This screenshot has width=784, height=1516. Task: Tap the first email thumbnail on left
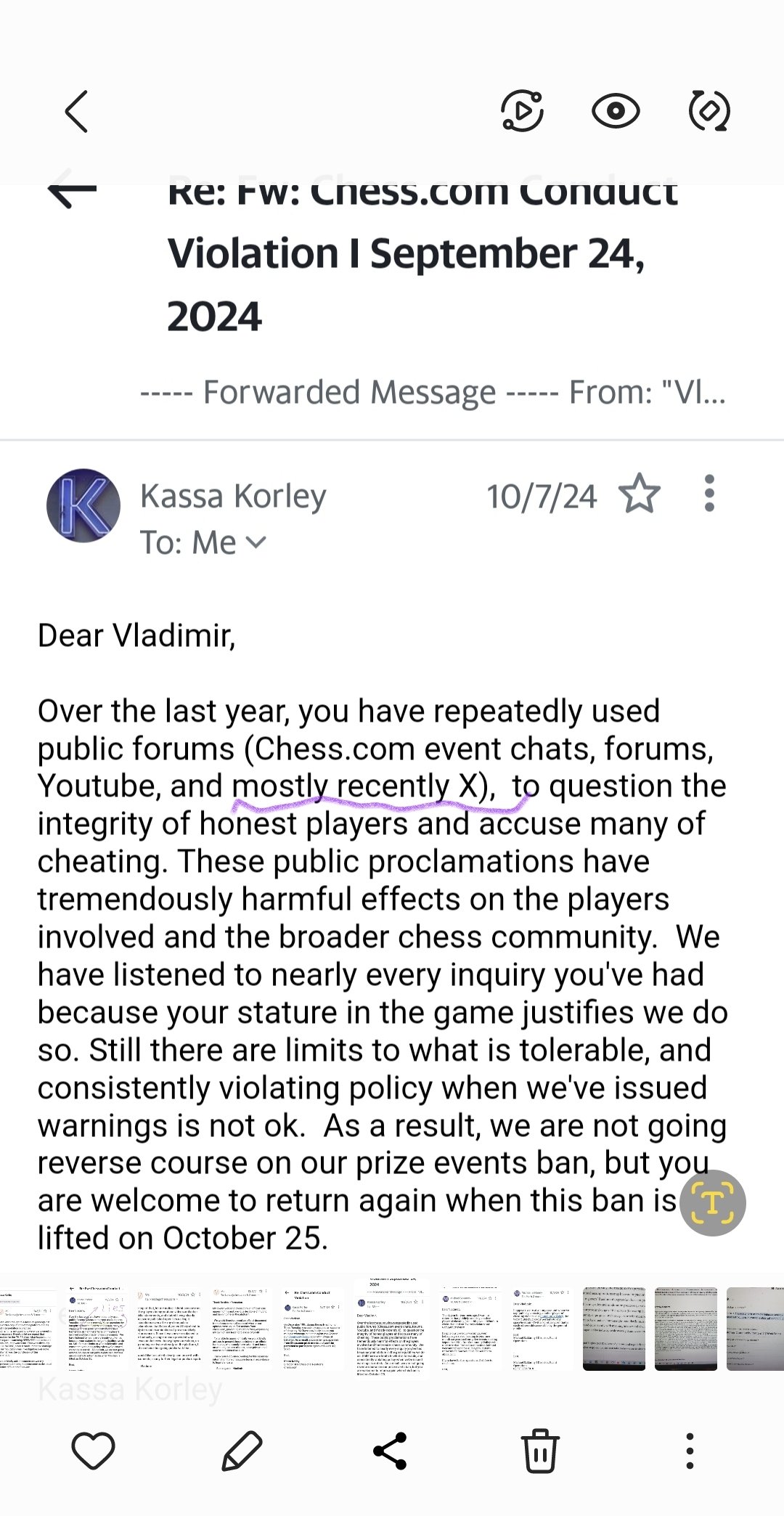[x=25, y=1329]
